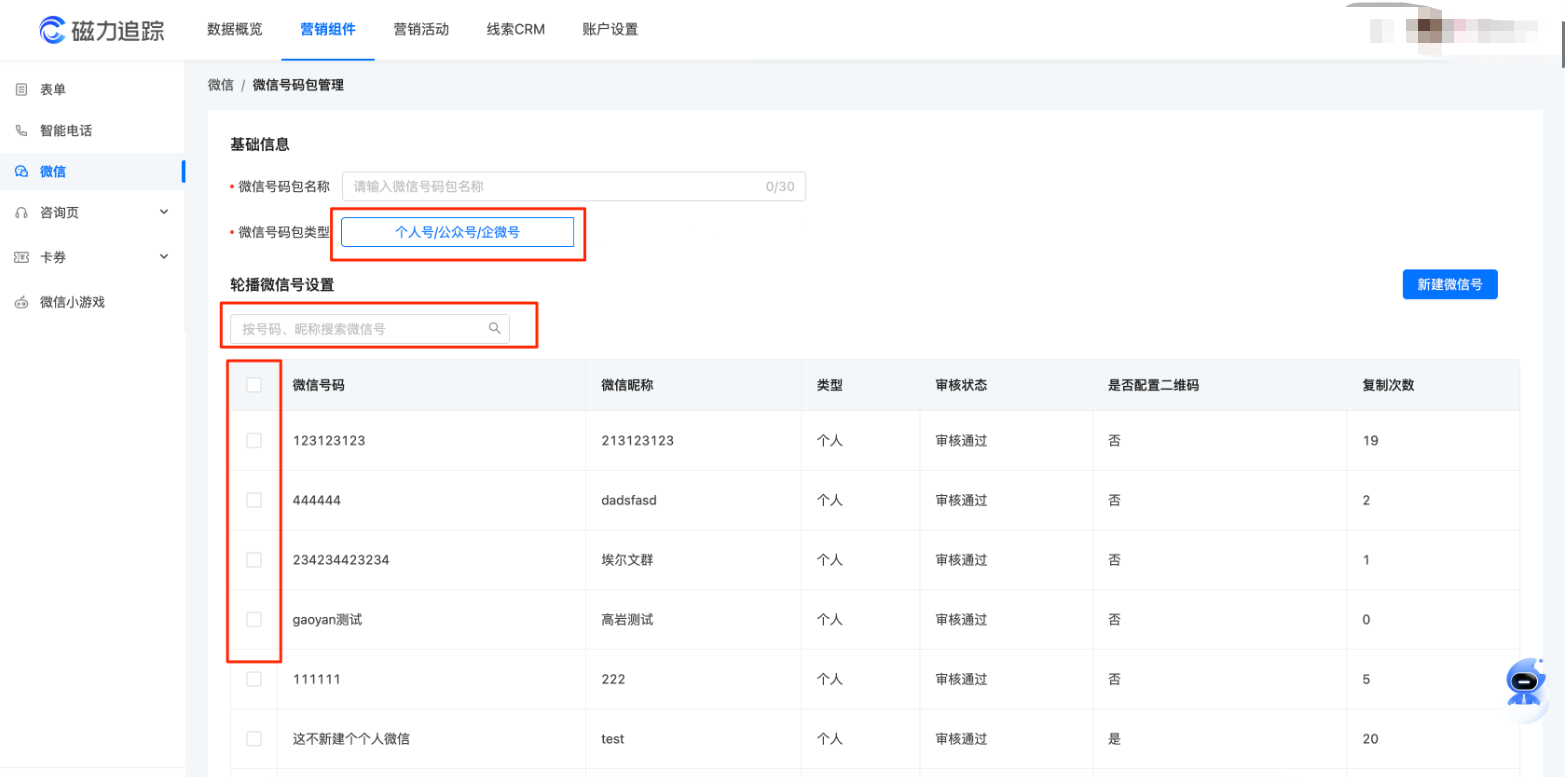Expand the 卡券 sidebar submenu arrow

tap(164, 257)
